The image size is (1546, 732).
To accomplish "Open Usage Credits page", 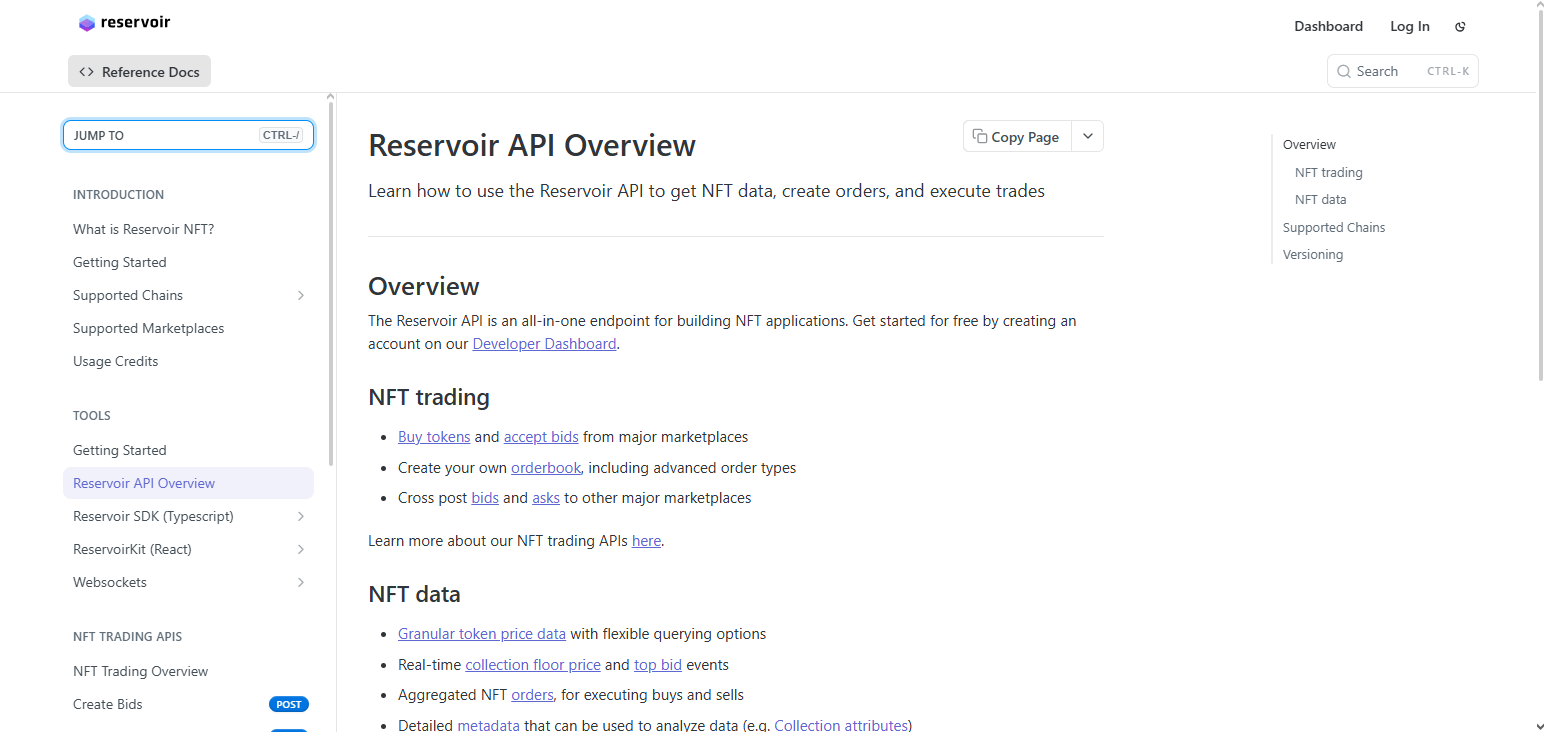I will pyautogui.click(x=115, y=361).
